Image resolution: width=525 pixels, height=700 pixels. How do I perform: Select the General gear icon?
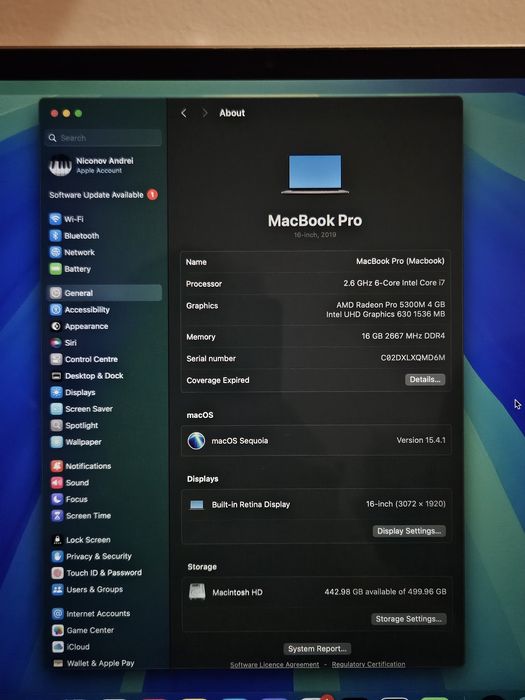click(56, 293)
